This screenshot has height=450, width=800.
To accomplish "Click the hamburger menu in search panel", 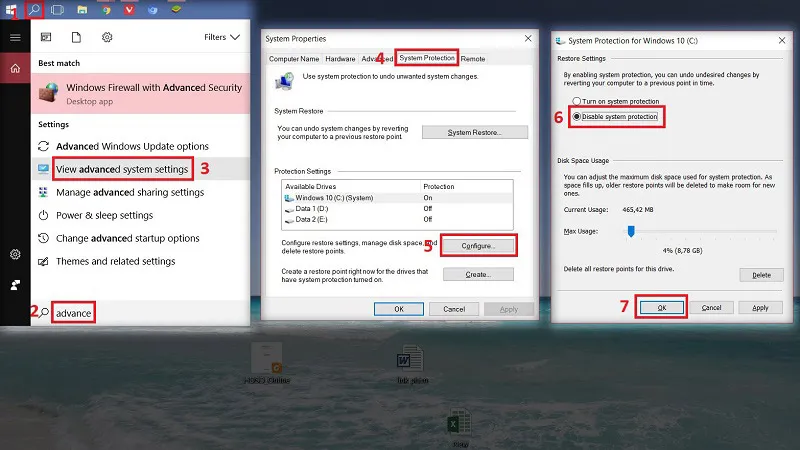I will [x=15, y=37].
